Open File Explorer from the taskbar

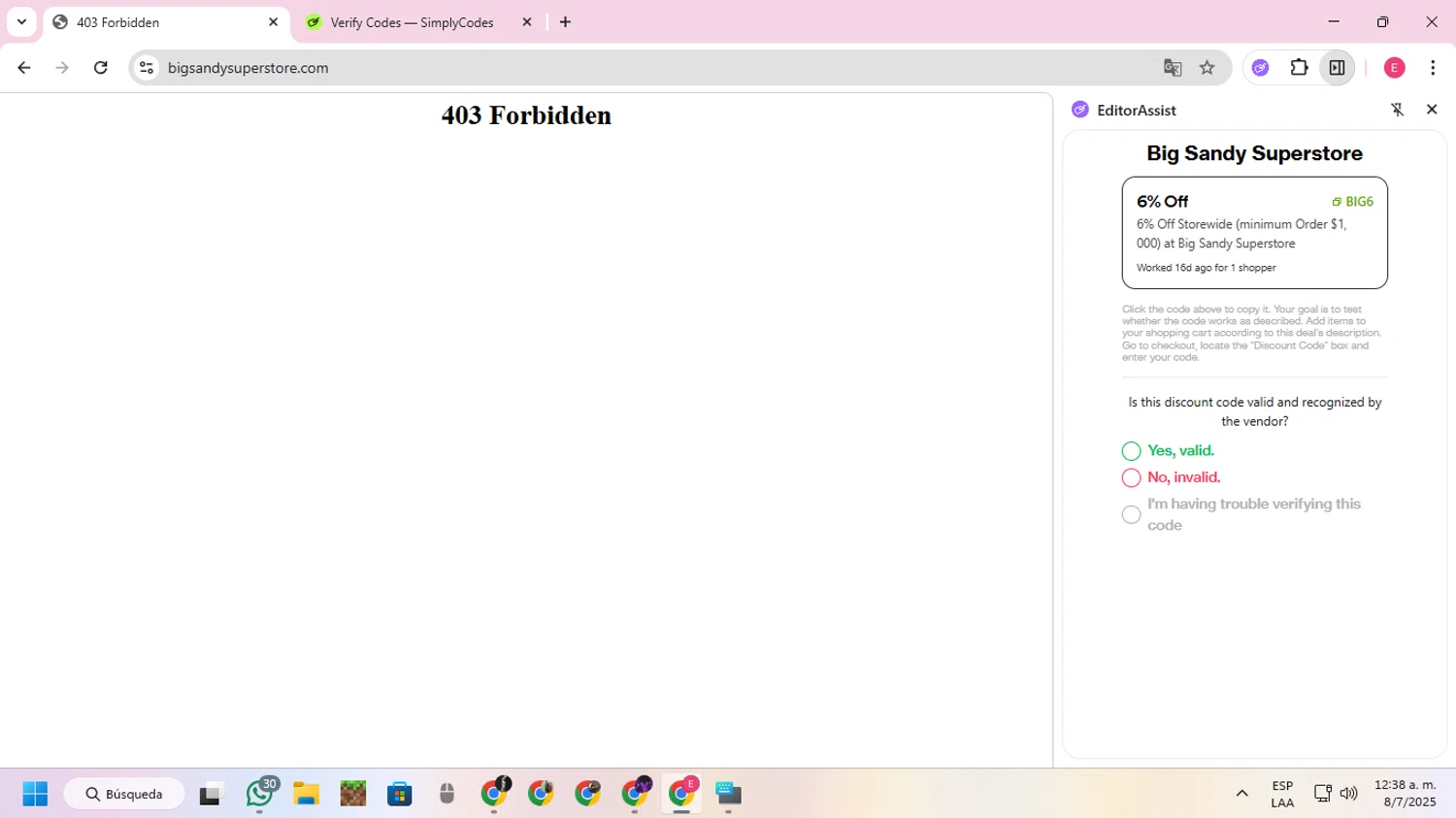(x=306, y=794)
